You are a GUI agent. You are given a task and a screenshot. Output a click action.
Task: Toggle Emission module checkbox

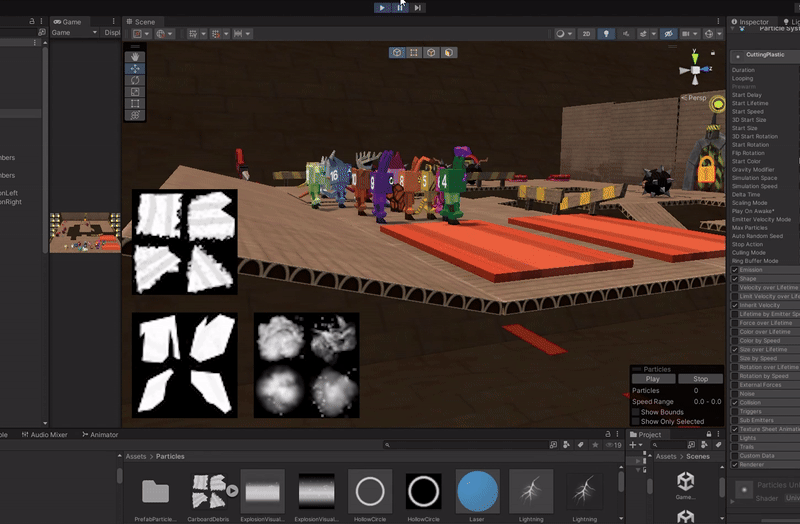pyautogui.click(x=735, y=270)
